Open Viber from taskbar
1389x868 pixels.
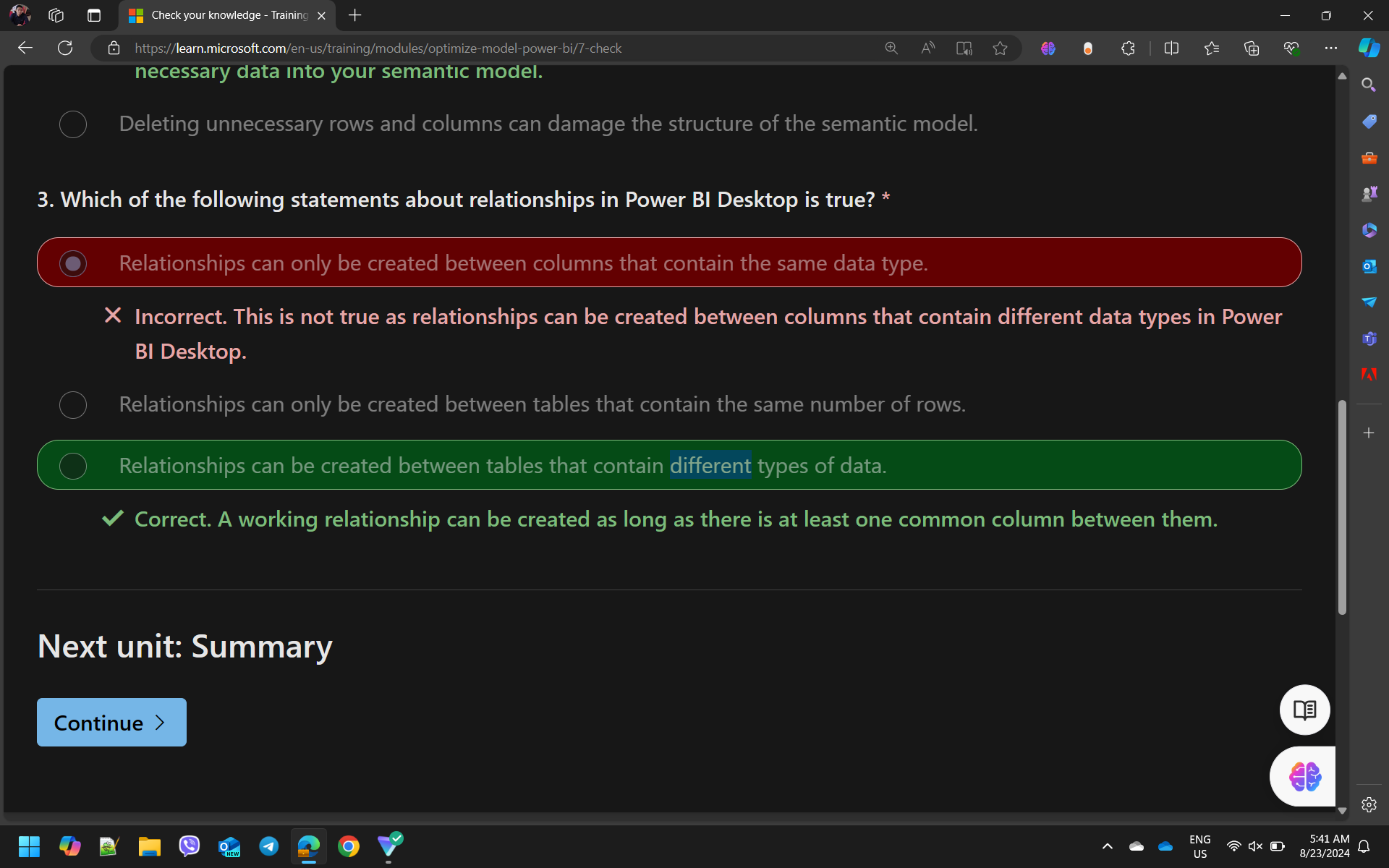pyautogui.click(x=190, y=846)
